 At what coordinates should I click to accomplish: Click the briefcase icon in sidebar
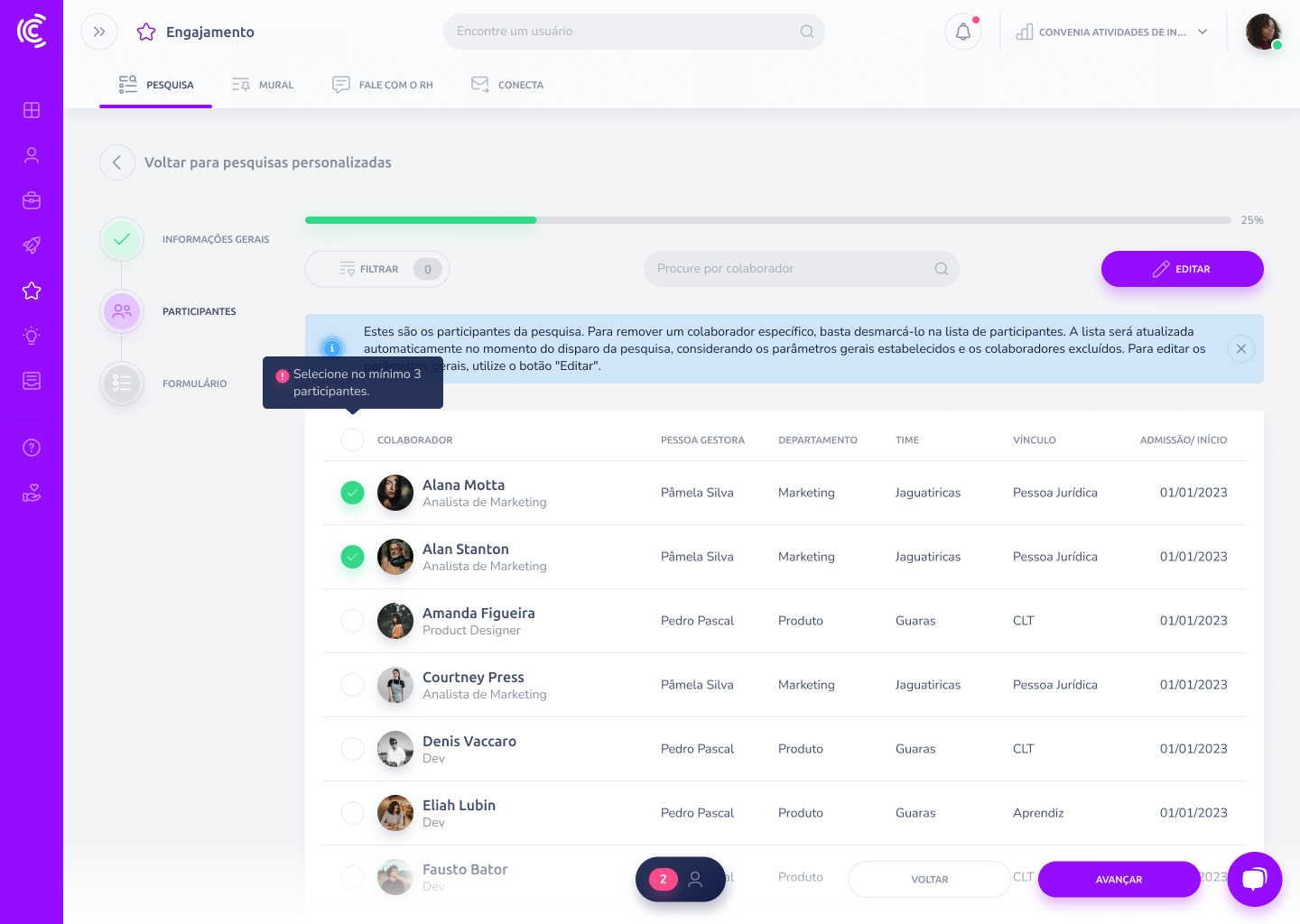click(32, 200)
